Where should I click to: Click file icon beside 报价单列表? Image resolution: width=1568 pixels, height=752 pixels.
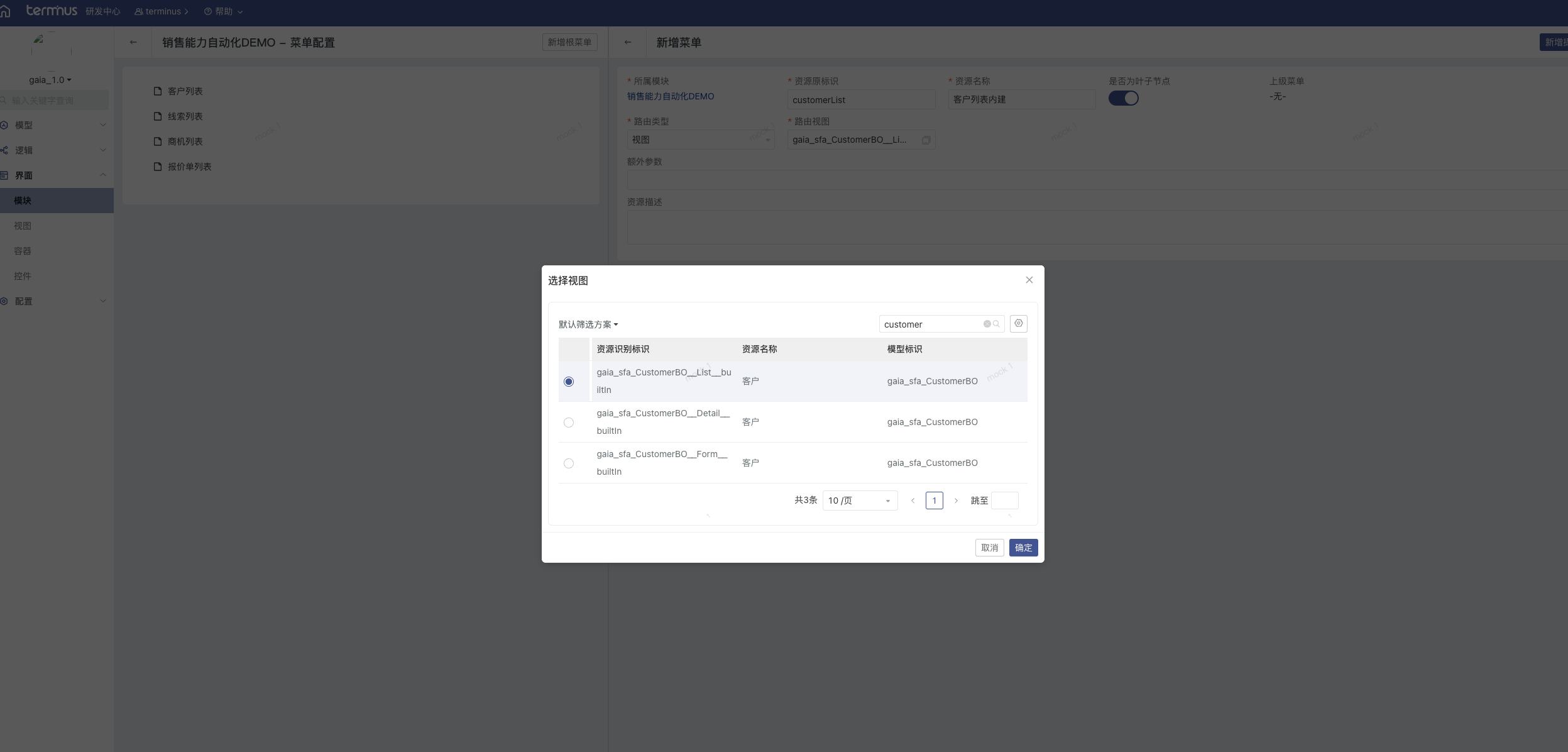pyautogui.click(x=158, y=167)
